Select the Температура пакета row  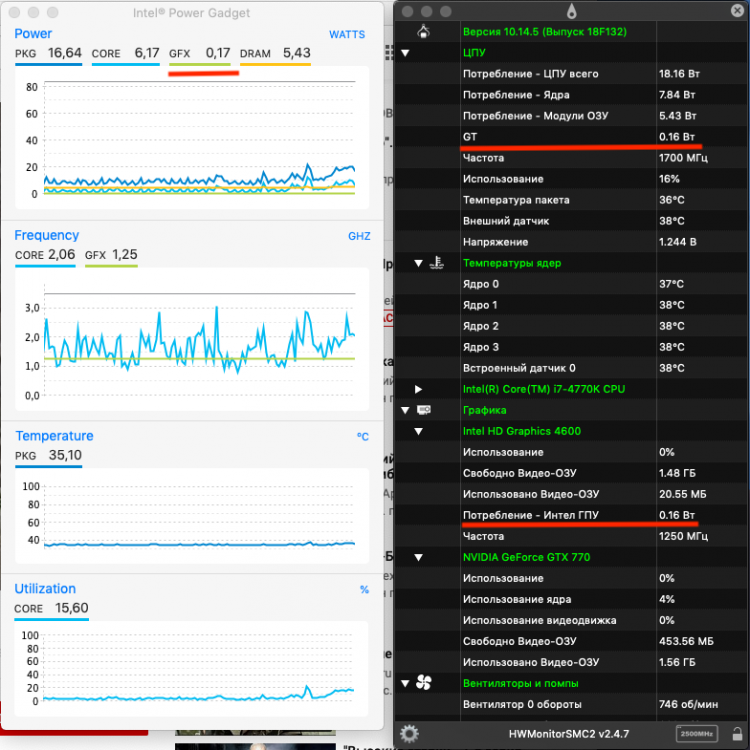572,200
